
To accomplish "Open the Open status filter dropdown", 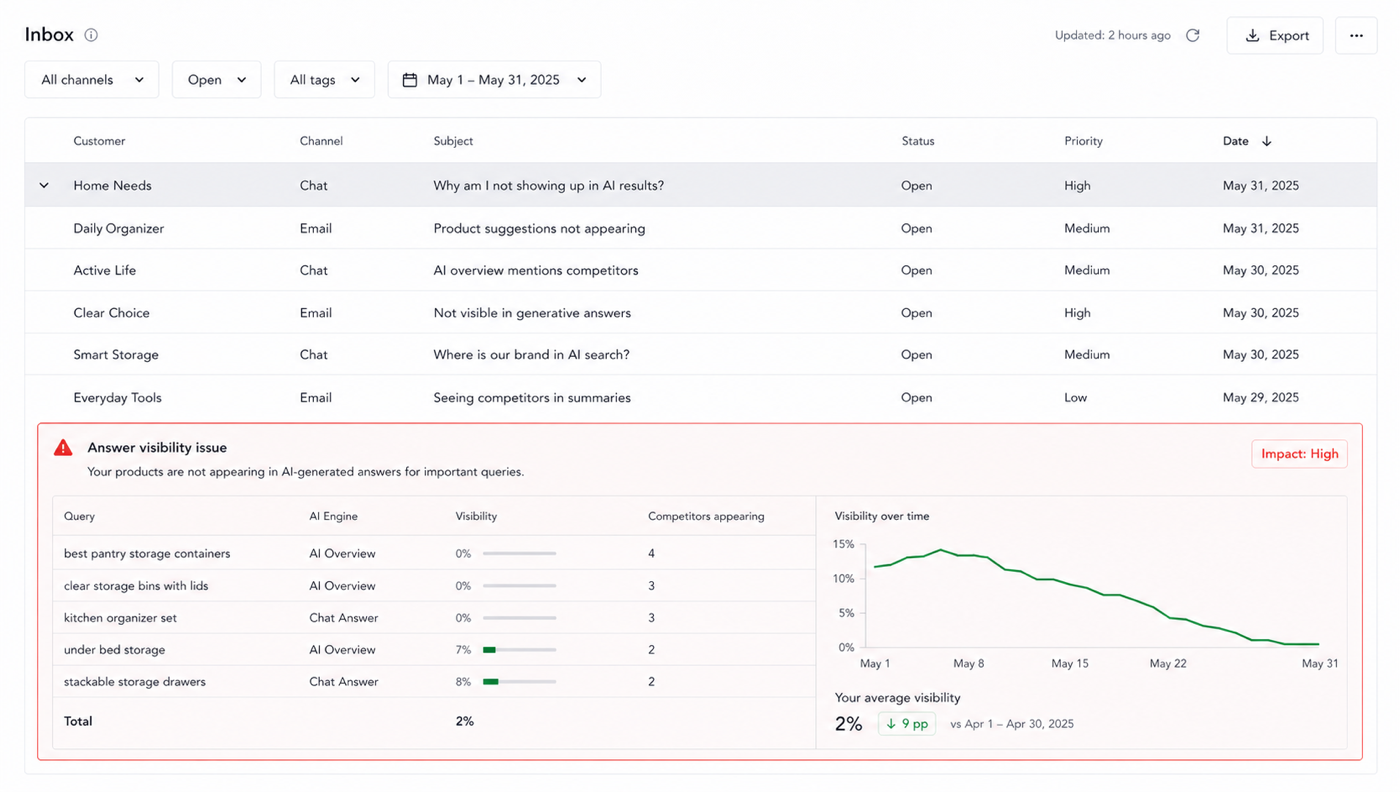I will point(216,80).
